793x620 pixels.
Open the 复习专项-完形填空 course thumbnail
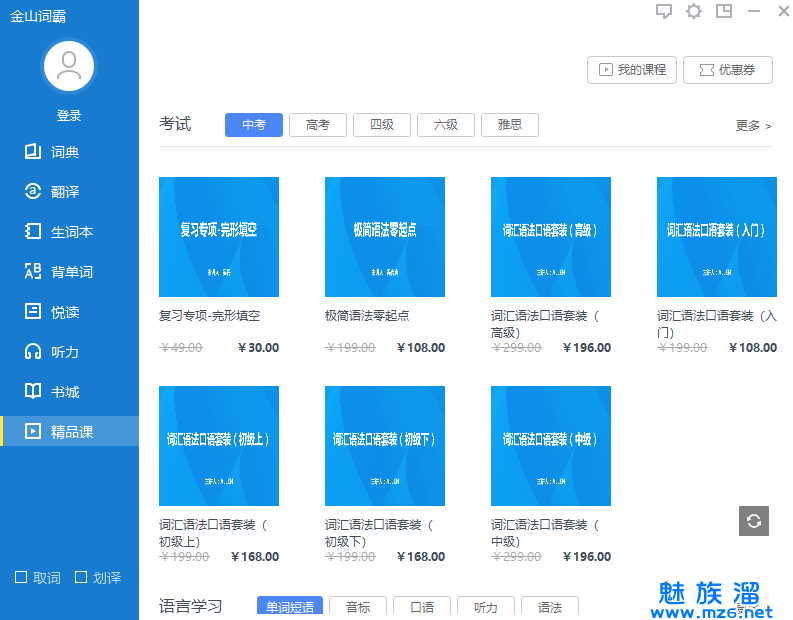coord(219,237)
